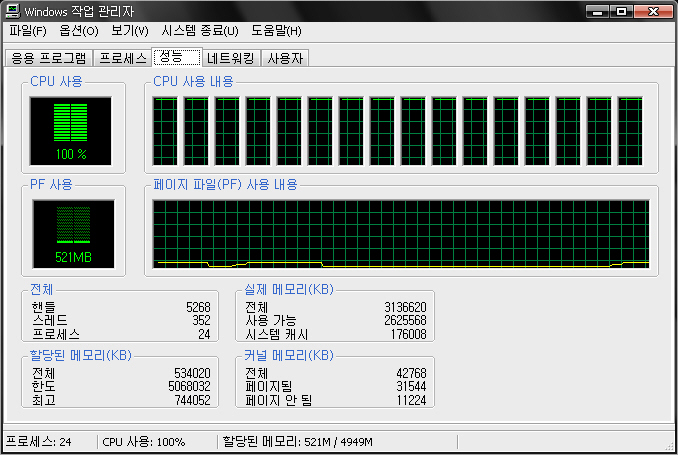678x455 pixels.
Task: Click the nonpaged kernel value 11224
Action: click(412, 400)
